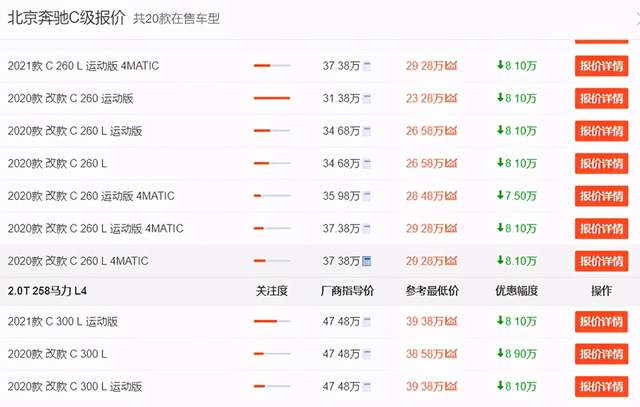Select the model name 2020款 改款 C 300 L

[57, 354]
